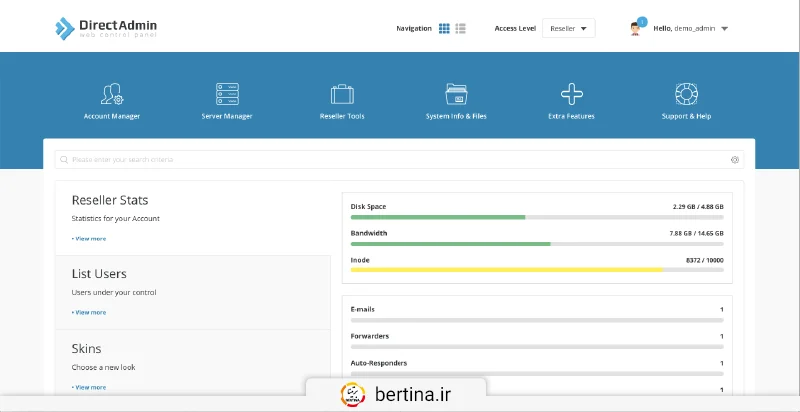Switch navigation to list view

pyautogui.click(x=460, y=28)
